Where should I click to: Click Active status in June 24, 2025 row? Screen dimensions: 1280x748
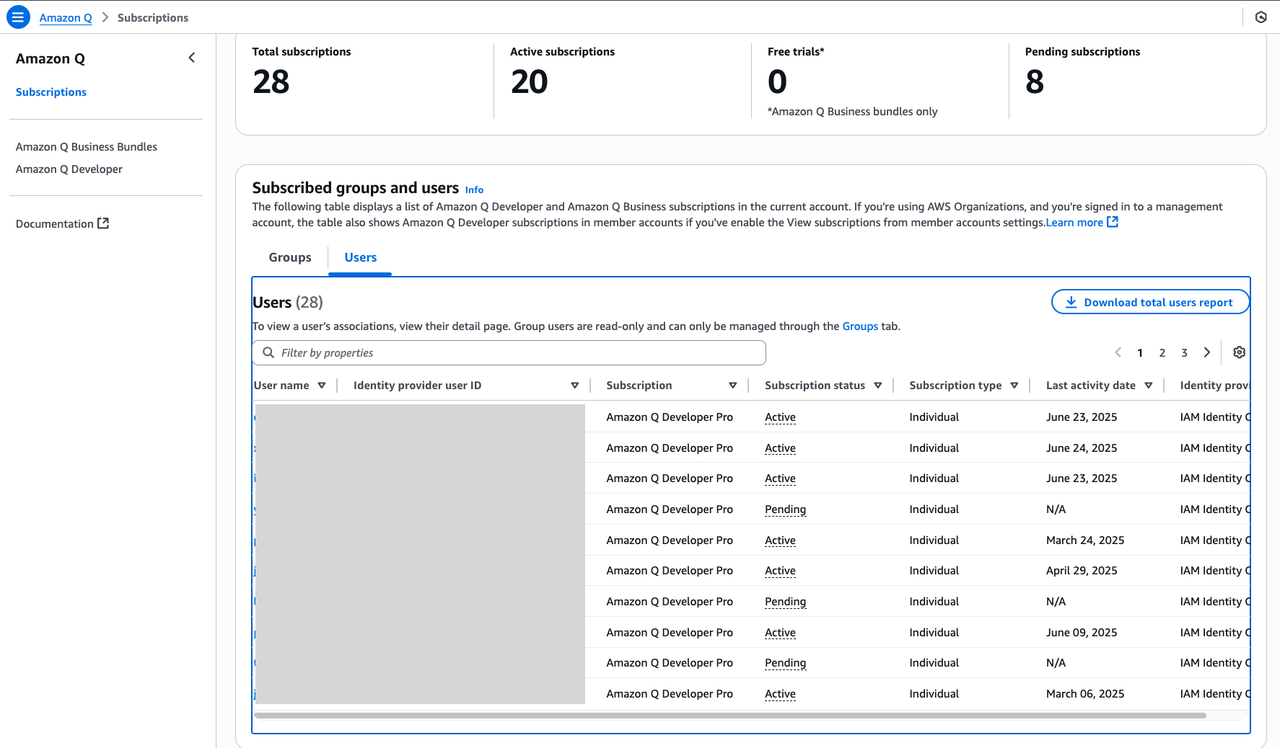pos(780,448)
